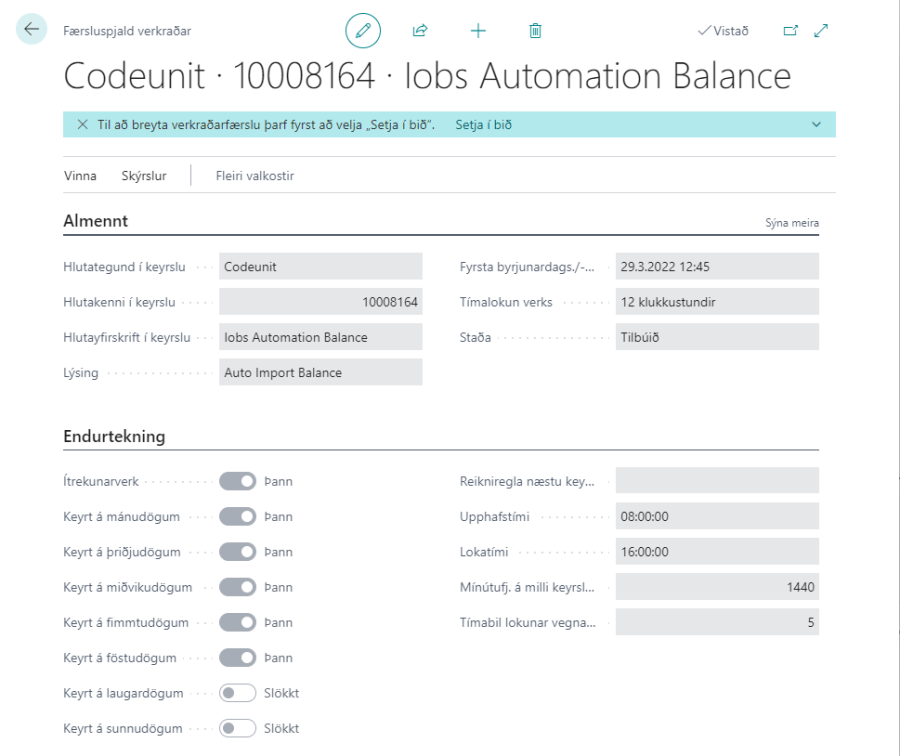The width and height of the screenshot is (900, 756).
Task: Click the Setja í bið link
Action: [483, 125]
